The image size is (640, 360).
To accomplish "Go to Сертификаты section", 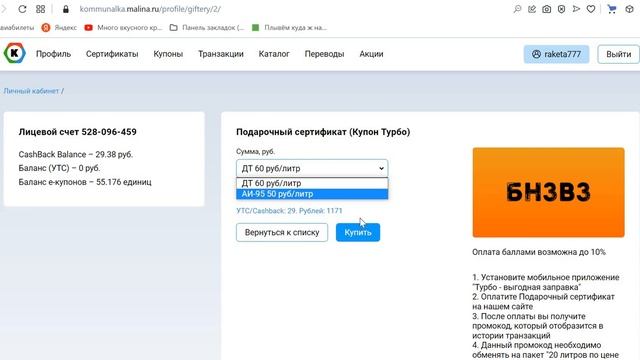I will click(112, 54).
